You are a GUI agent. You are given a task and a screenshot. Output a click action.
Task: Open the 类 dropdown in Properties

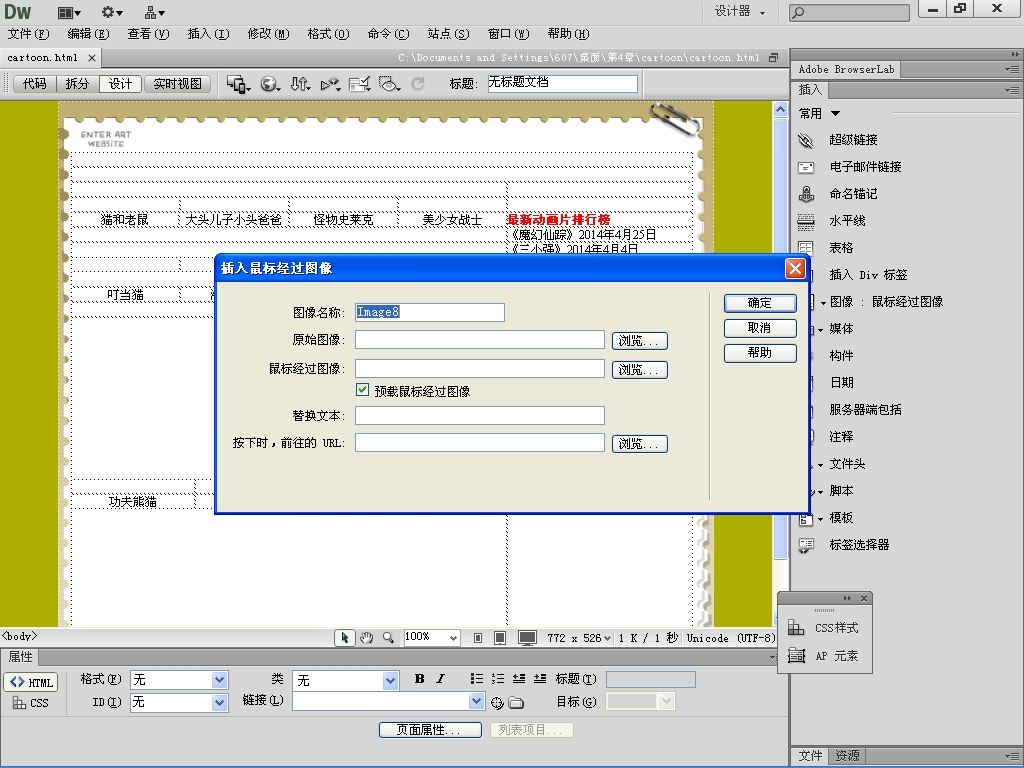[x=391, y=680]
